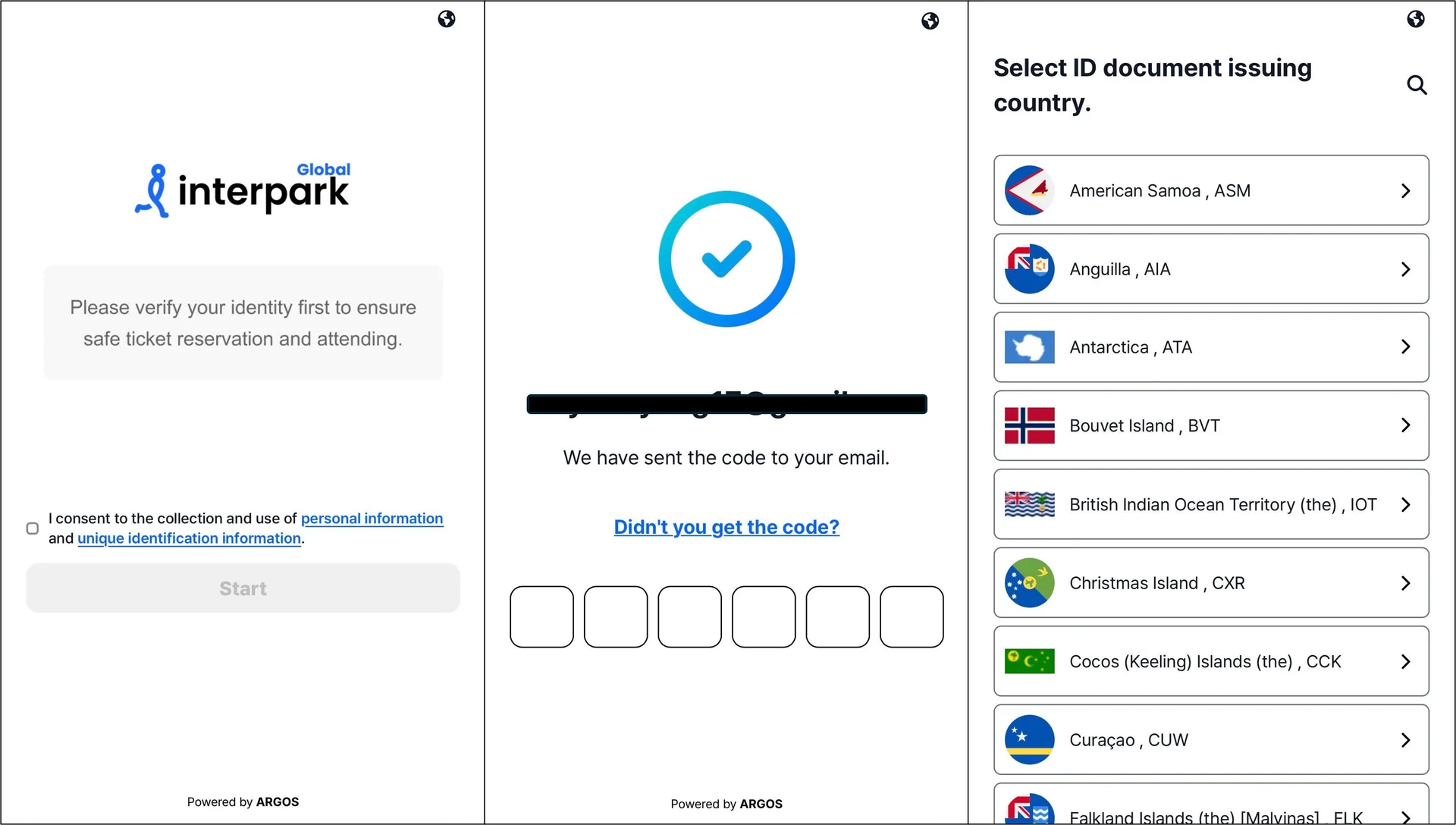Image resolution: width=1456 pixels, height=825 pixels.
Task: Check the personal information consent checkbox
Action: [32, 528]
